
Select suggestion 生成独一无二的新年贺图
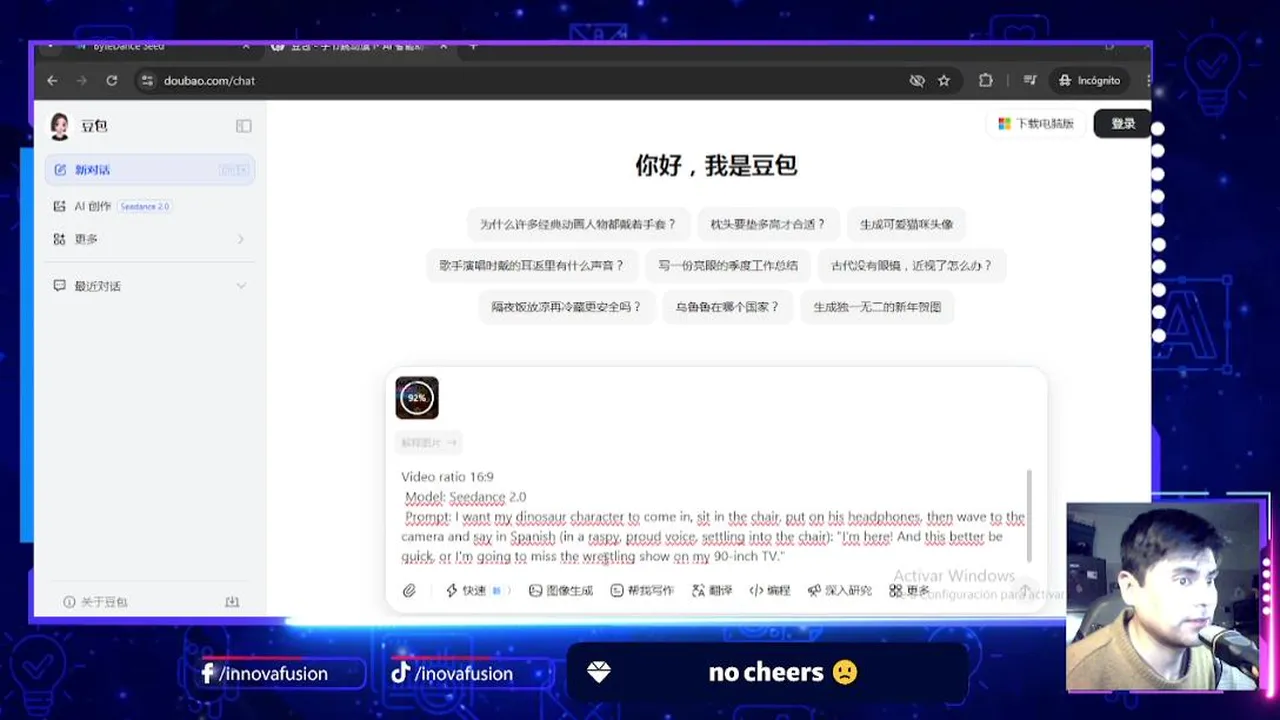click(x=877, y=307)
